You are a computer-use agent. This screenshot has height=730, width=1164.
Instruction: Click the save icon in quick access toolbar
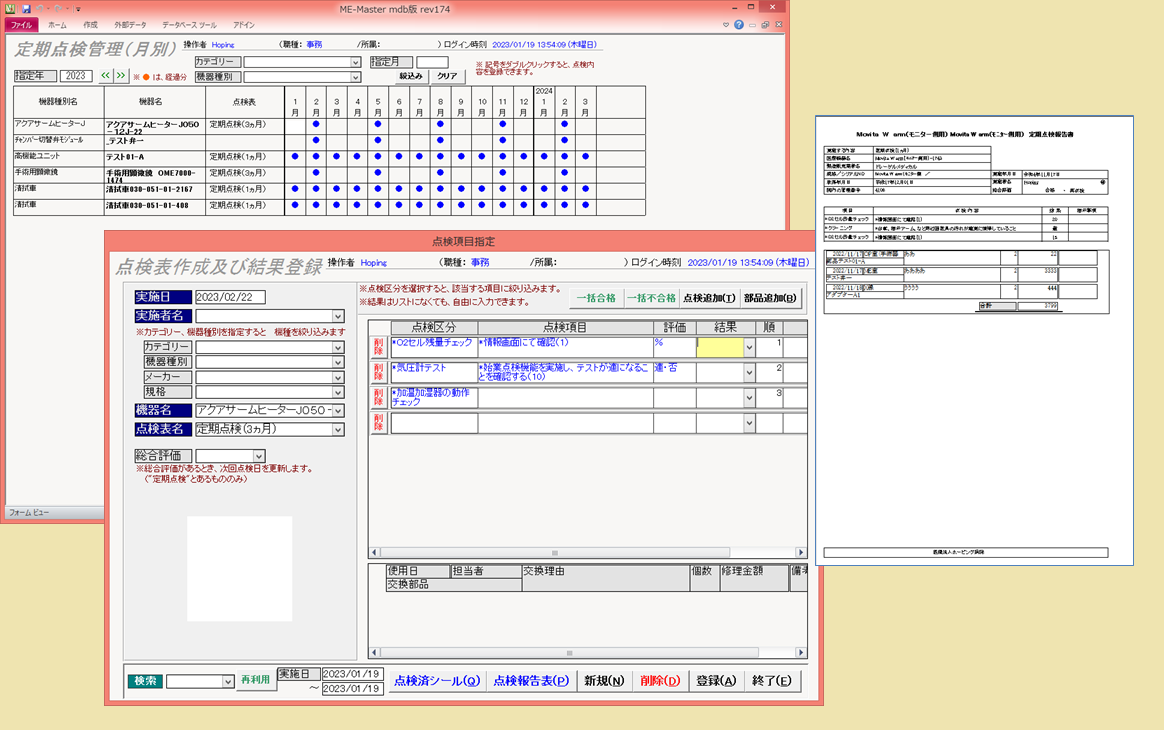[26, 8]
